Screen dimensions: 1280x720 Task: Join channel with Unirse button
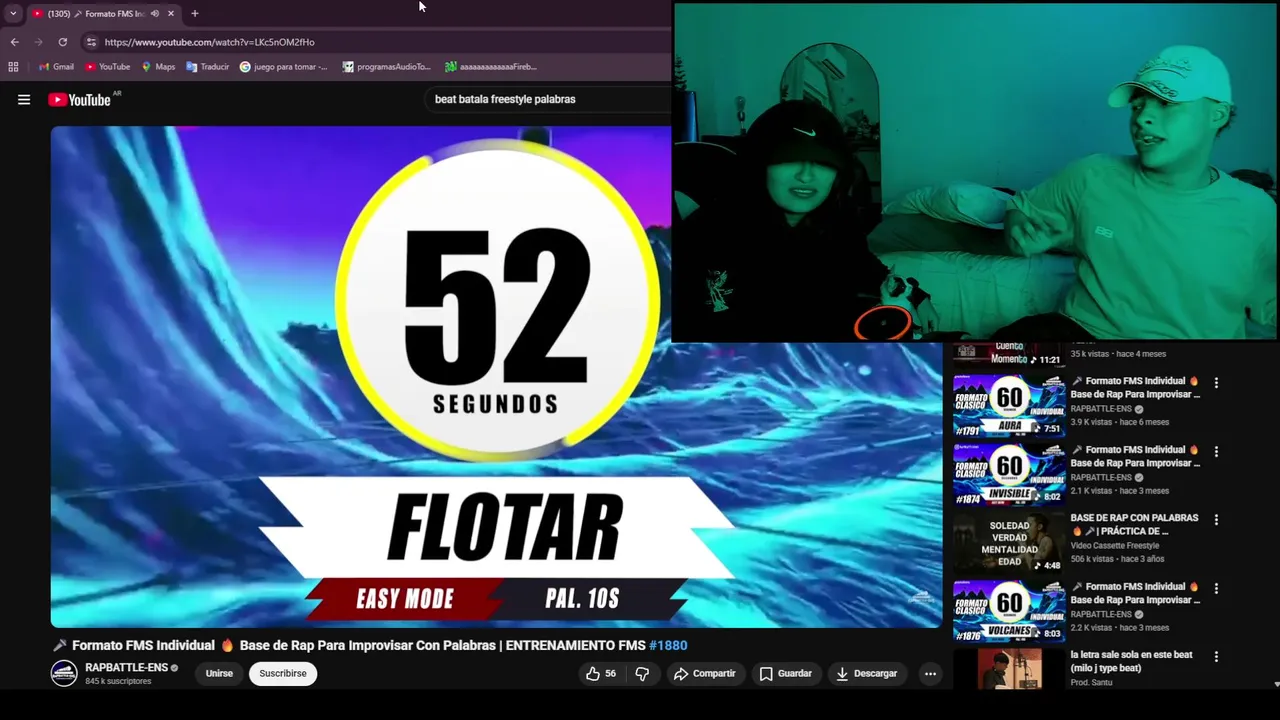219,674
